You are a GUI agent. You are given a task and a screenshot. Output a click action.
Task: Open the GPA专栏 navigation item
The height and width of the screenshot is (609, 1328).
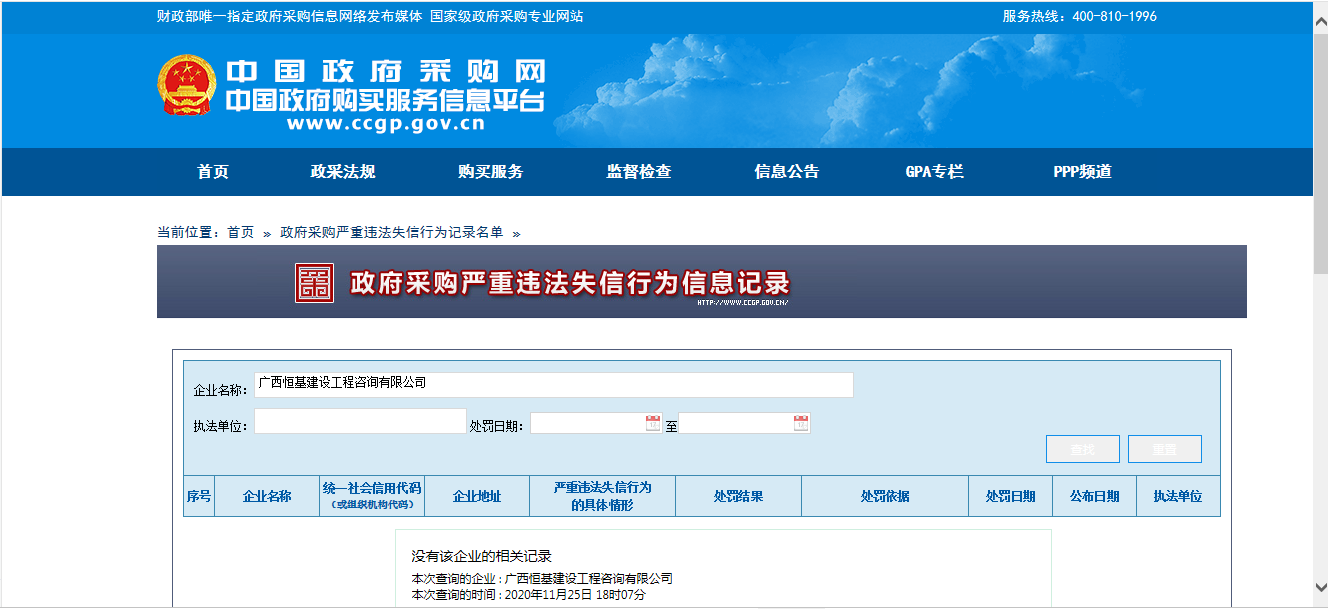[x=935, y=172]
